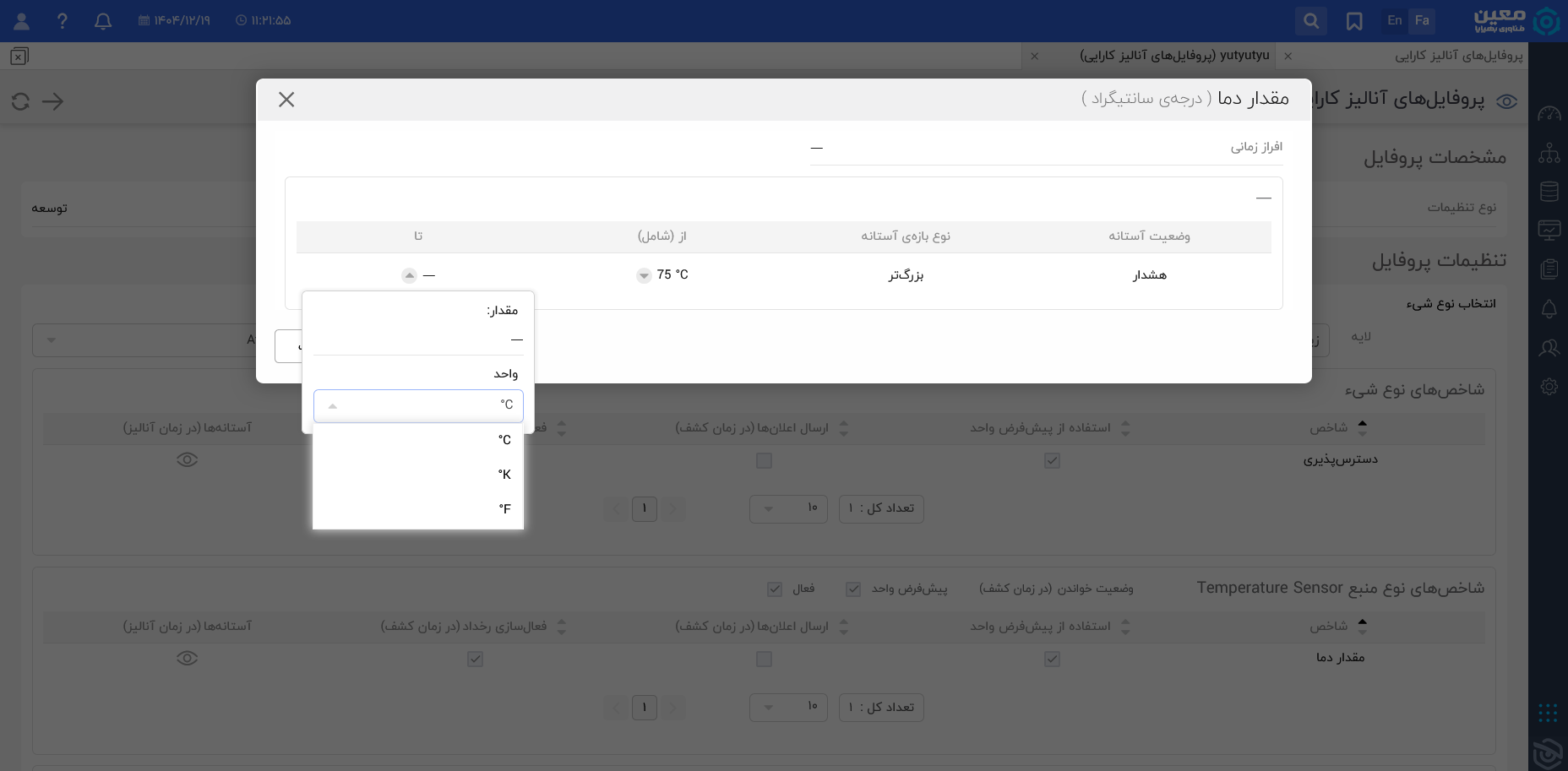Select °F from the unit options list

(504, 508)
